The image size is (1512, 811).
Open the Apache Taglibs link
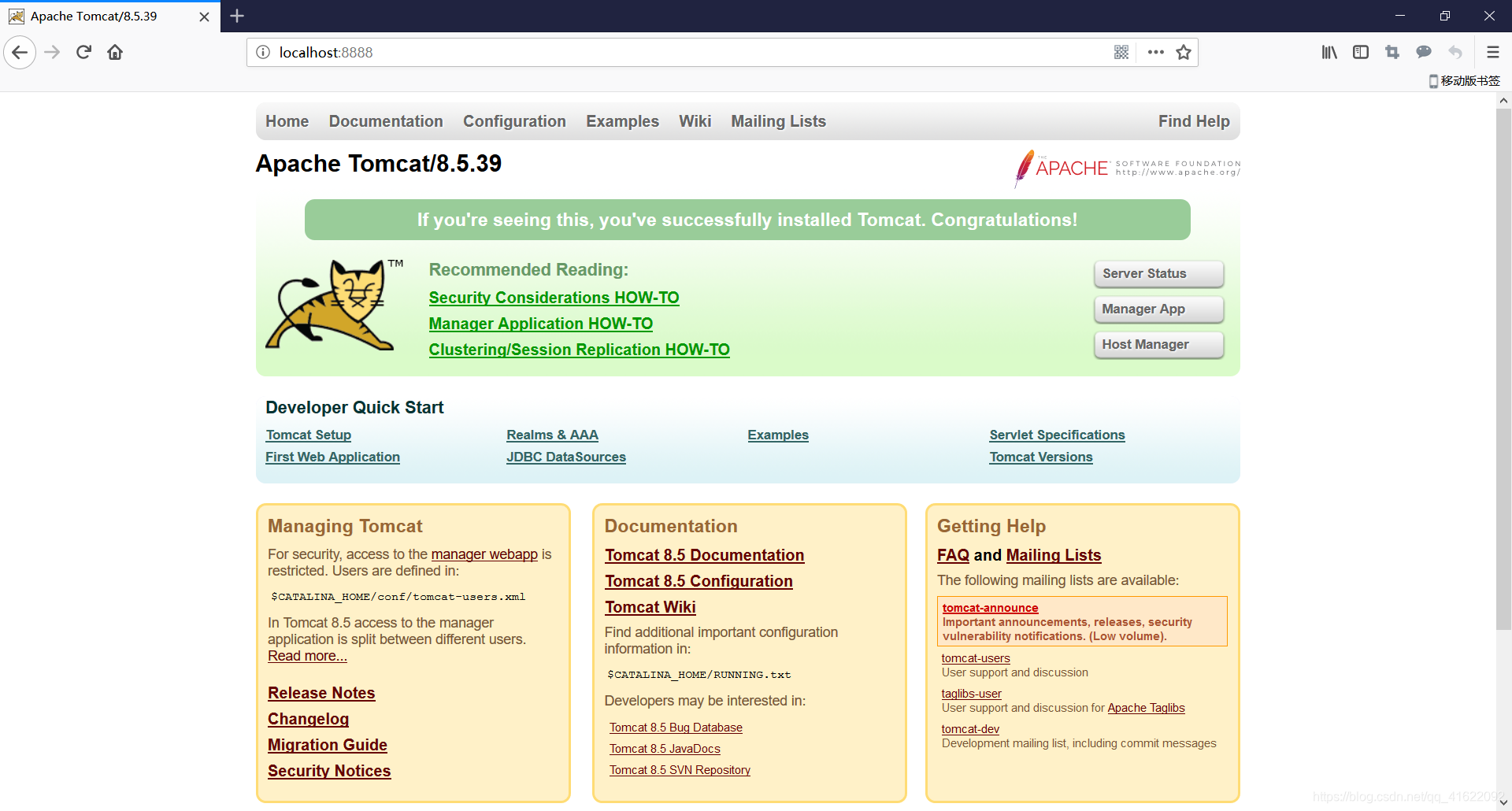tap(1146, 708)
